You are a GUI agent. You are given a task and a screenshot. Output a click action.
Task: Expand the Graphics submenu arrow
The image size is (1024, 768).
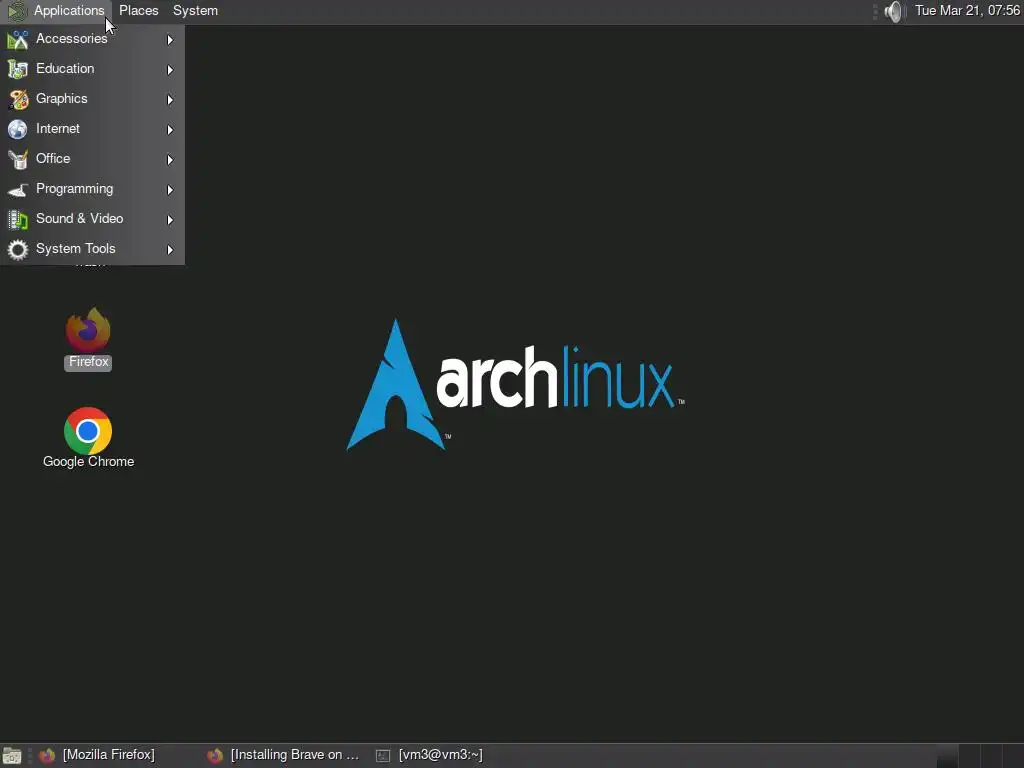click(170, 100)
